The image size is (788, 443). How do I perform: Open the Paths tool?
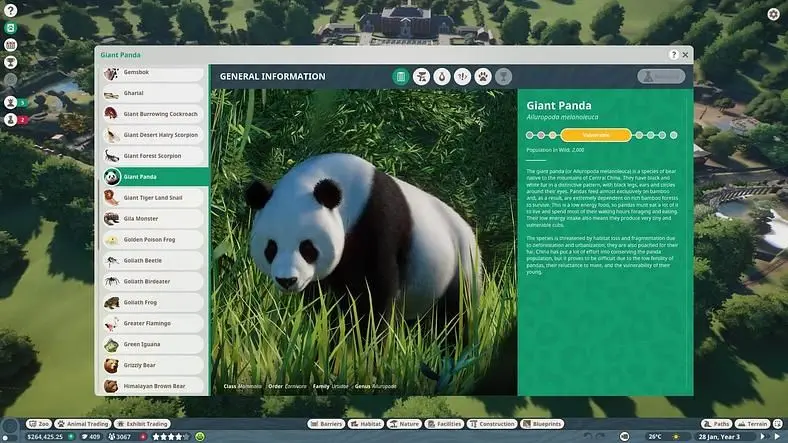[x=716, y=424]
